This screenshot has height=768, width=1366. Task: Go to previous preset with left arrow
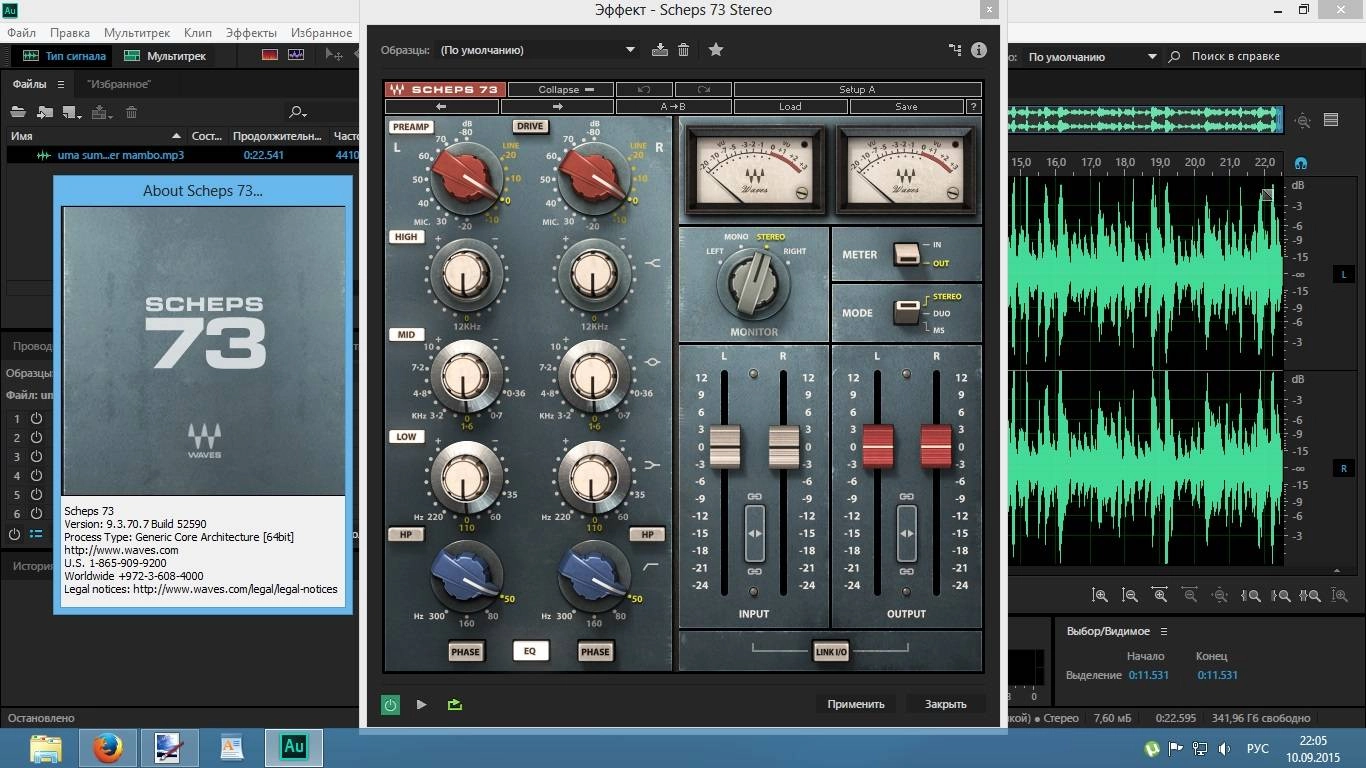[442, 106]
